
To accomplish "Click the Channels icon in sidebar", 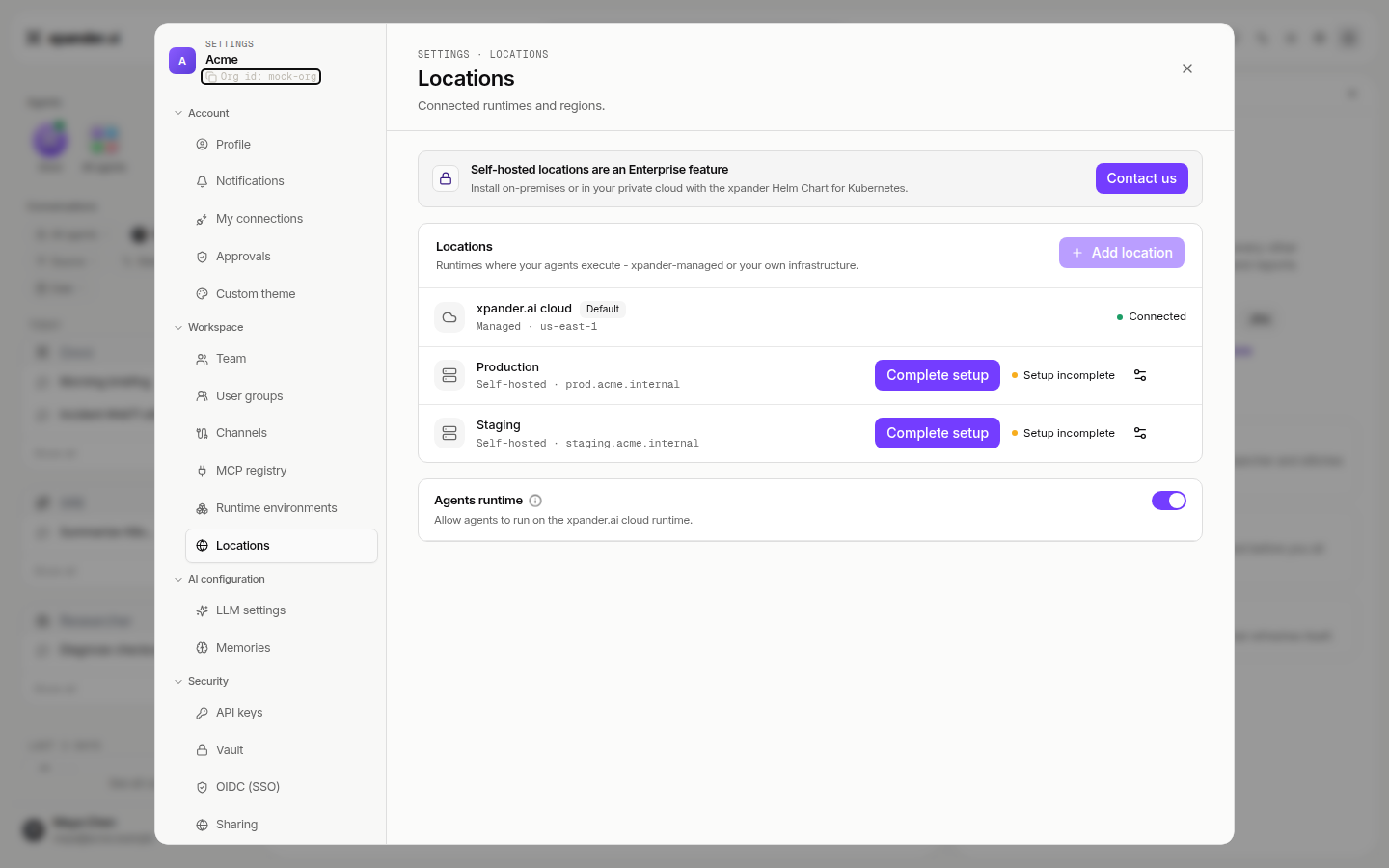I will click(x=202, y=433).
